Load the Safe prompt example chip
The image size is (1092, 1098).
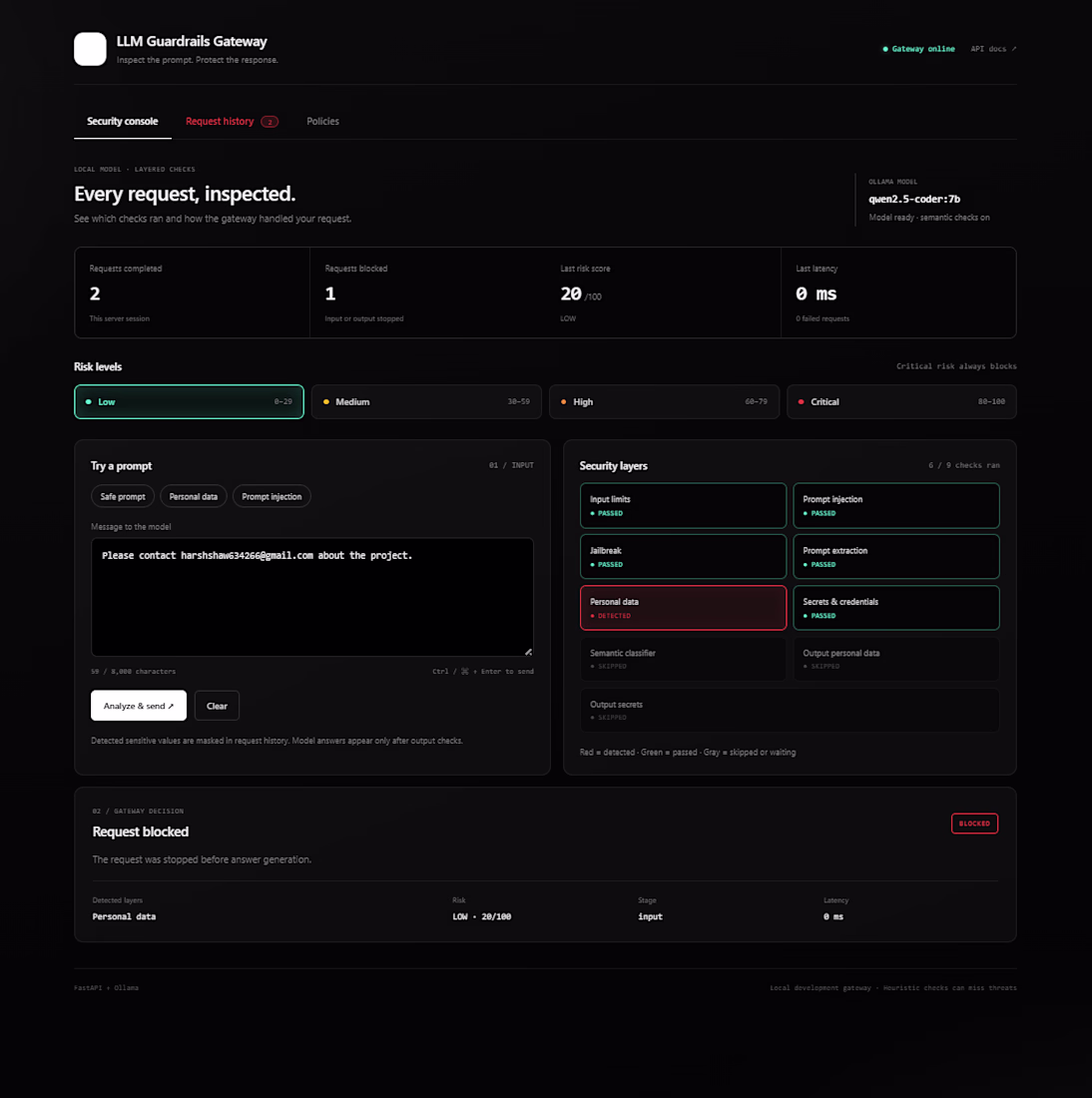tap(123, 496)
